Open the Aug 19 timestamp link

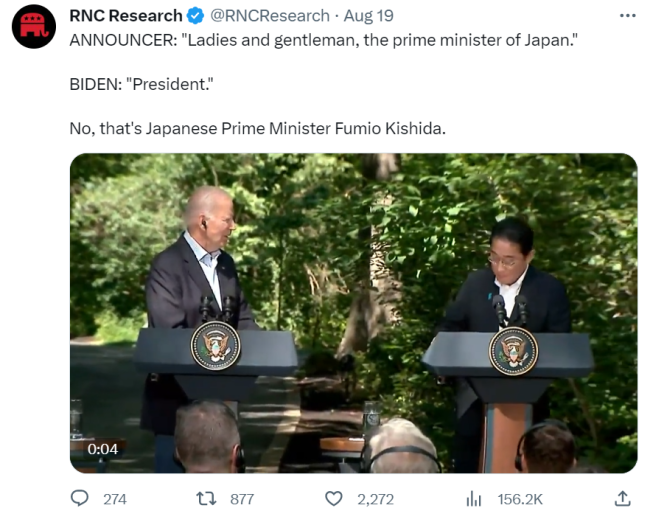pos(370,15)
